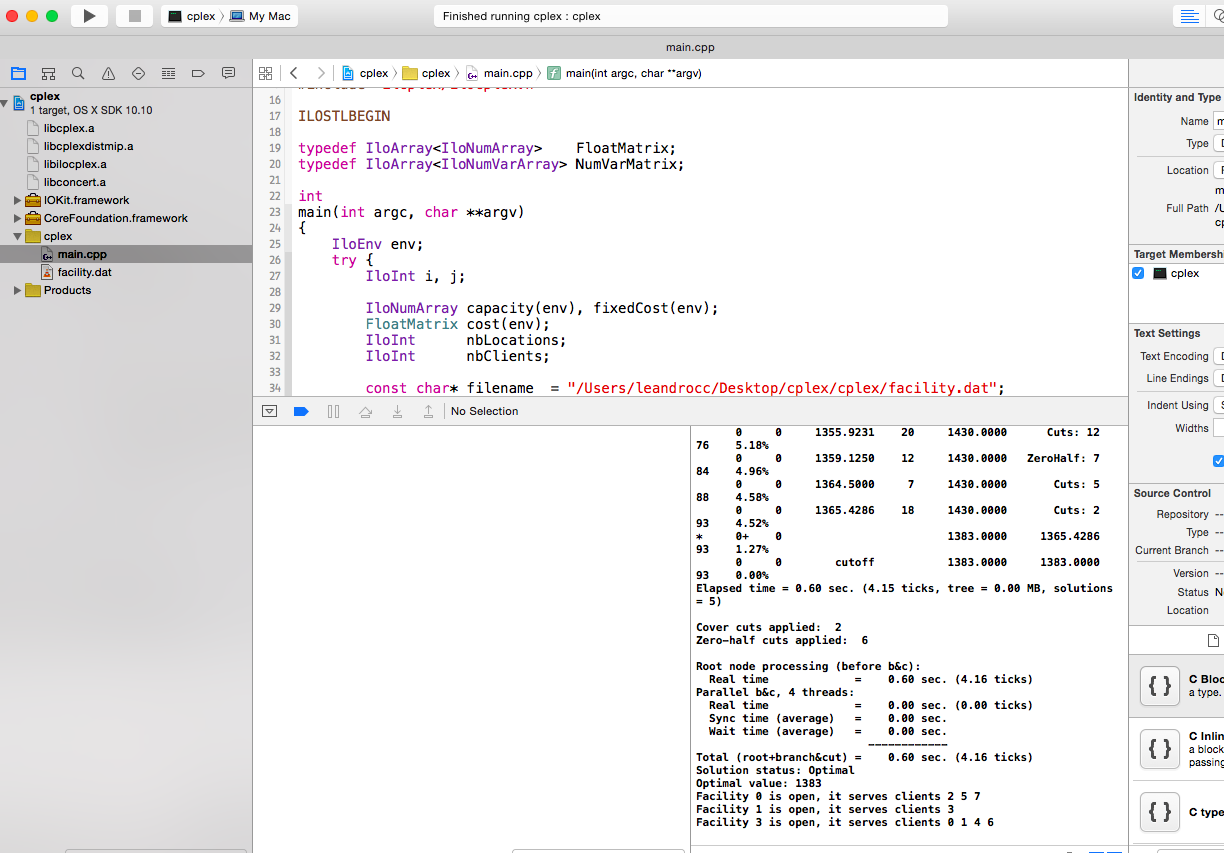Click the C Inline code snippet icon
The width and height of the screenshot is (1224, 853).
[x=1160, y=748]
